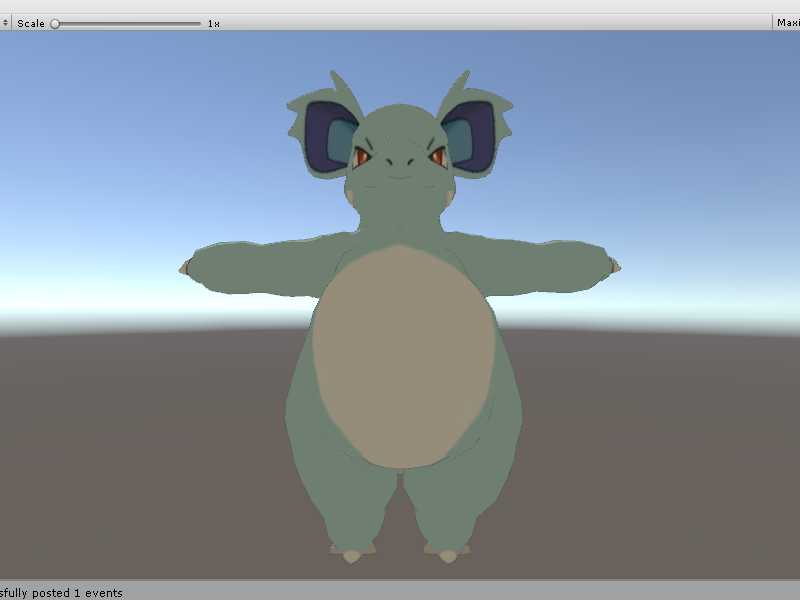Click the 1x scale value readout
Viewport: 800px width, 600px height.
click(x=214, y=23)
